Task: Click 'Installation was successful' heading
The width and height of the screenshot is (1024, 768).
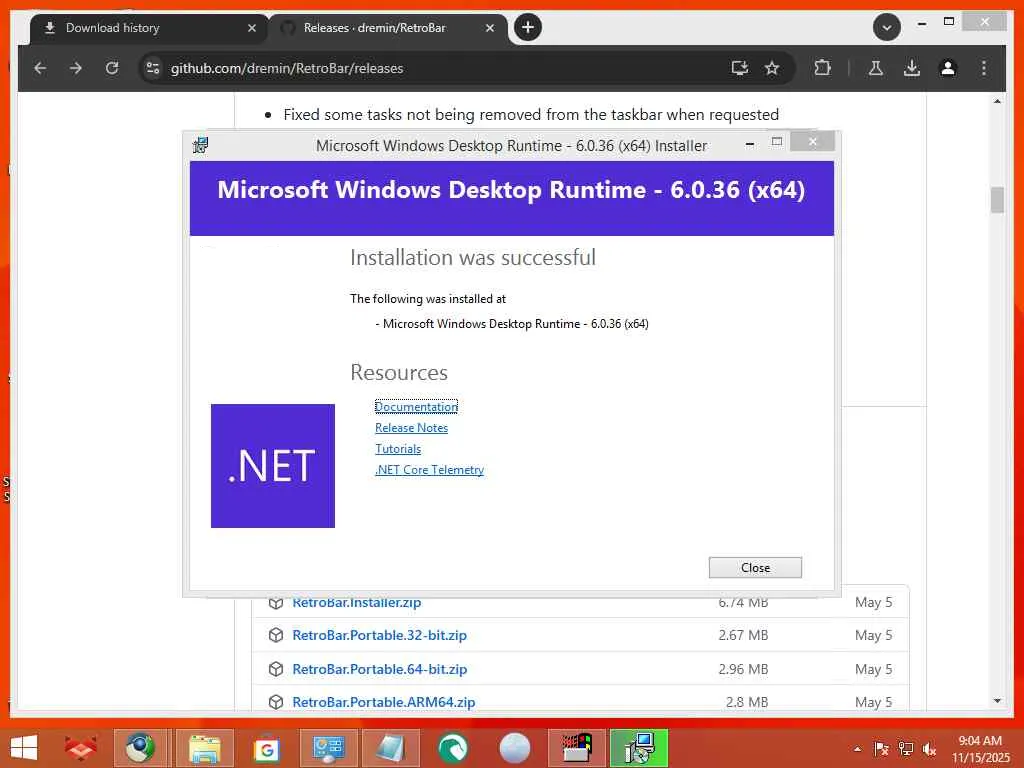Action: coord(473,257)
